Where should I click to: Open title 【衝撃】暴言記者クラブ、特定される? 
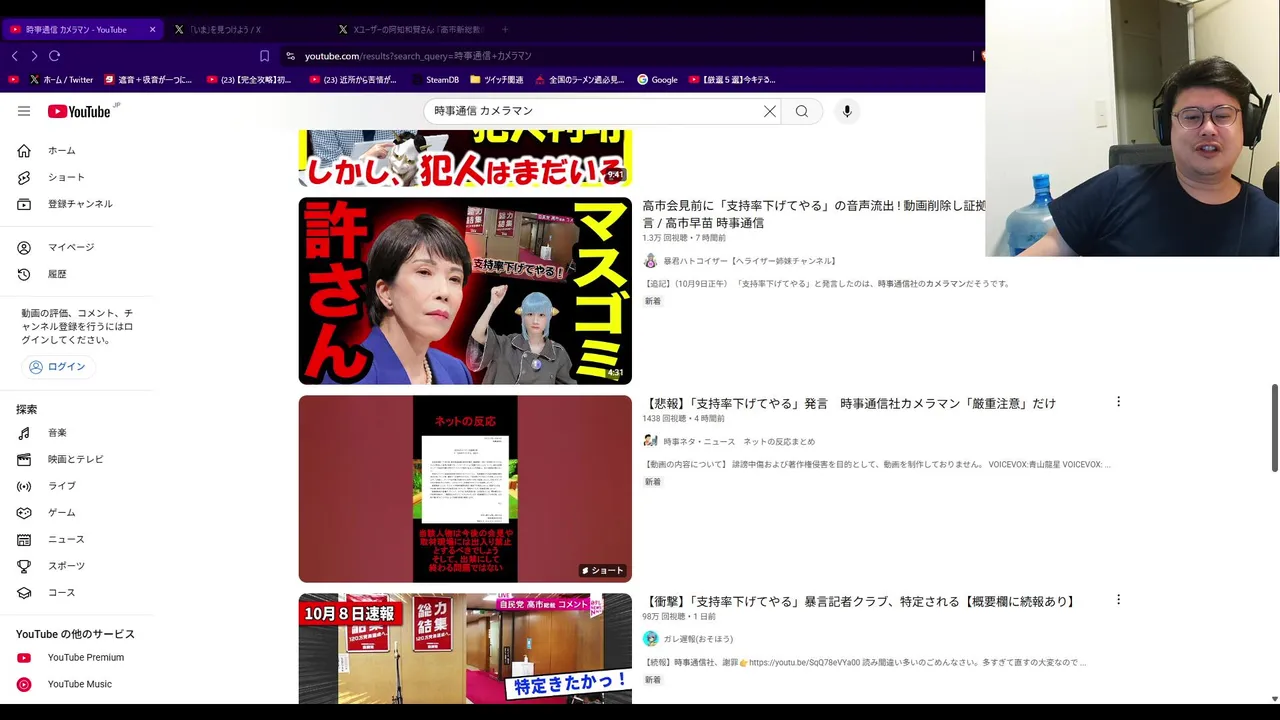861,601
